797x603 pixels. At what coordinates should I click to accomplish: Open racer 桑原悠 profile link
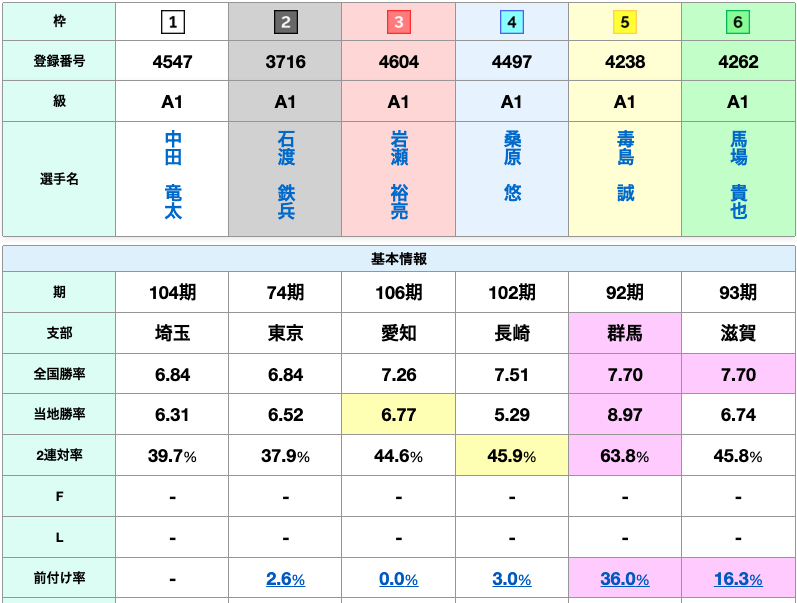pyautogui.click(x=512, y=166)
